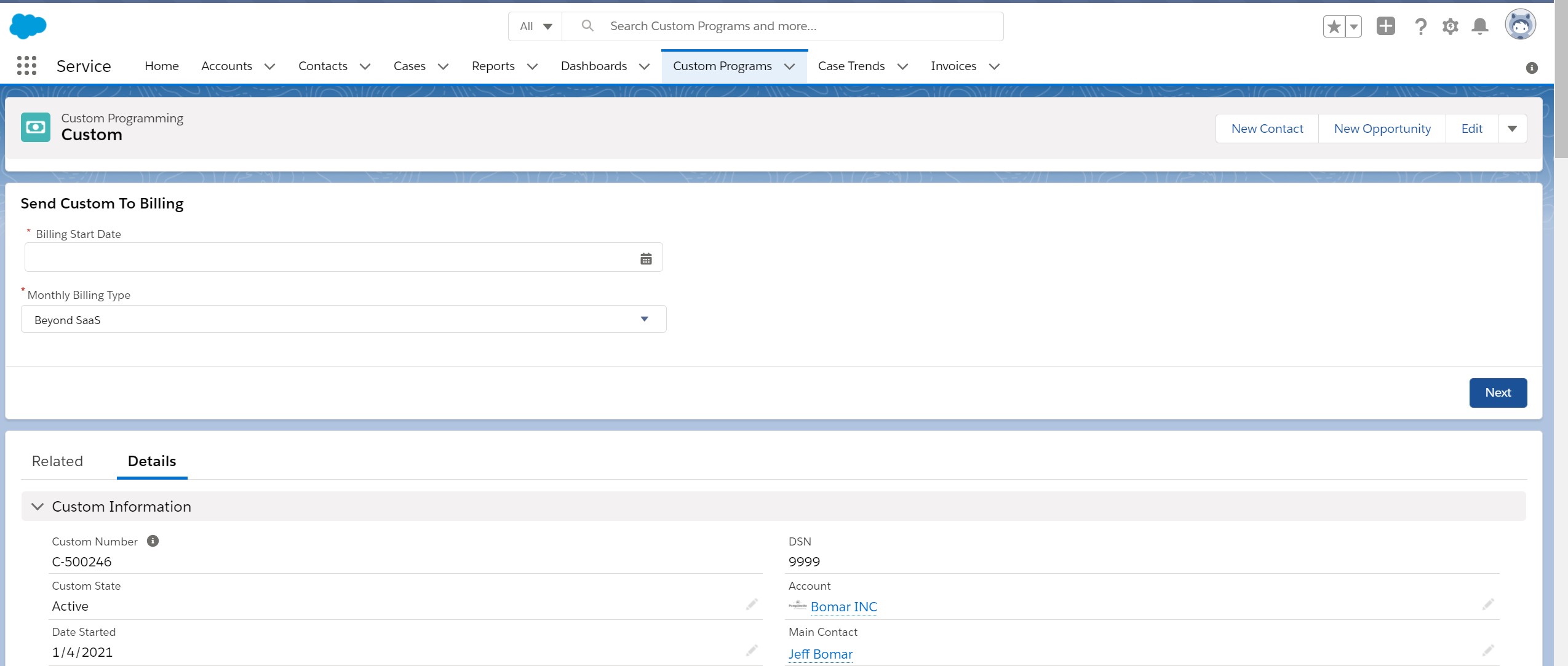The image size is (1568, 666).
Task: Edit Custom State with pencil icon
Action: pos(751,605)
